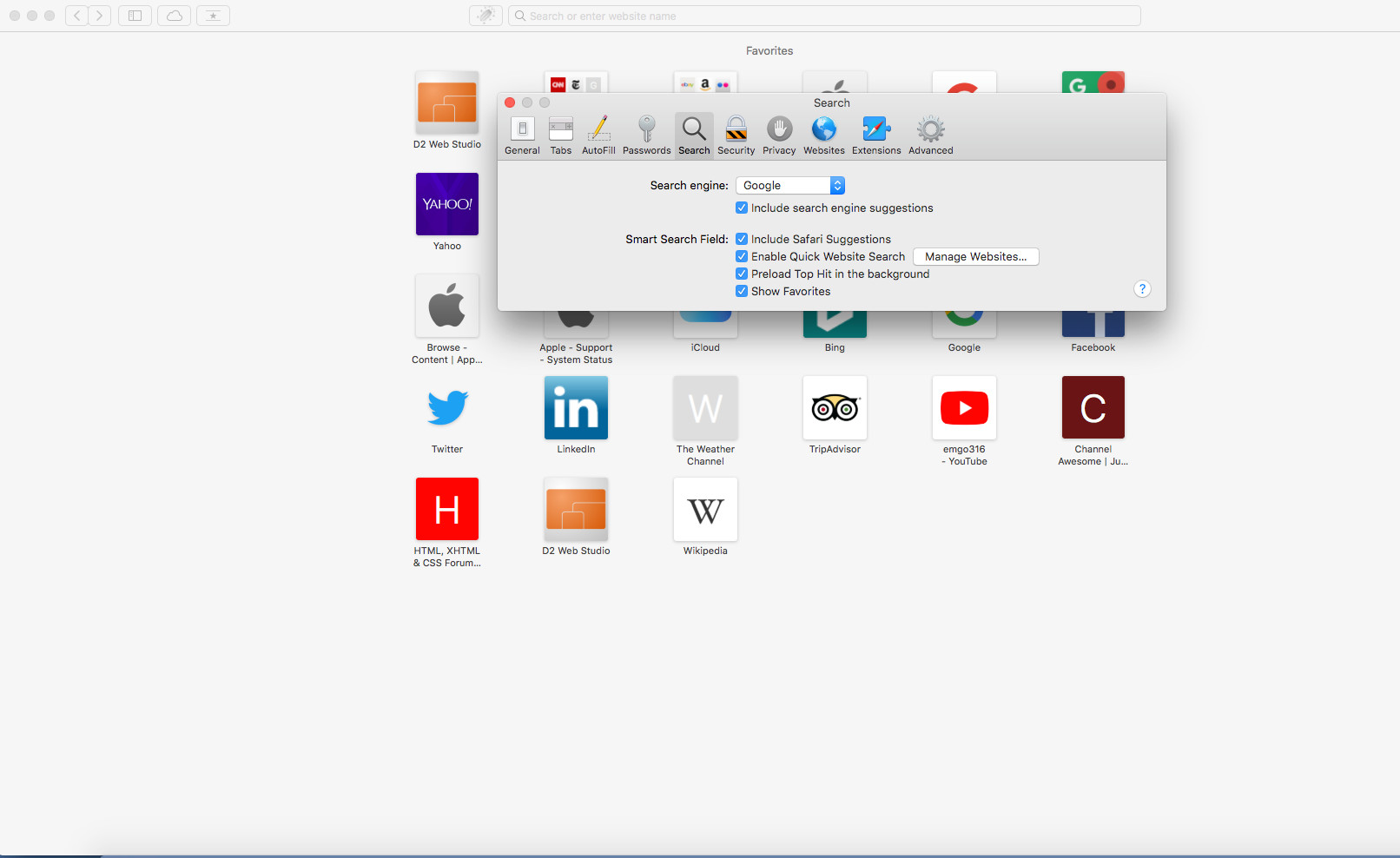Open the General preferences pane
Screen dimensions: 1400x858
tap(522, 135)
